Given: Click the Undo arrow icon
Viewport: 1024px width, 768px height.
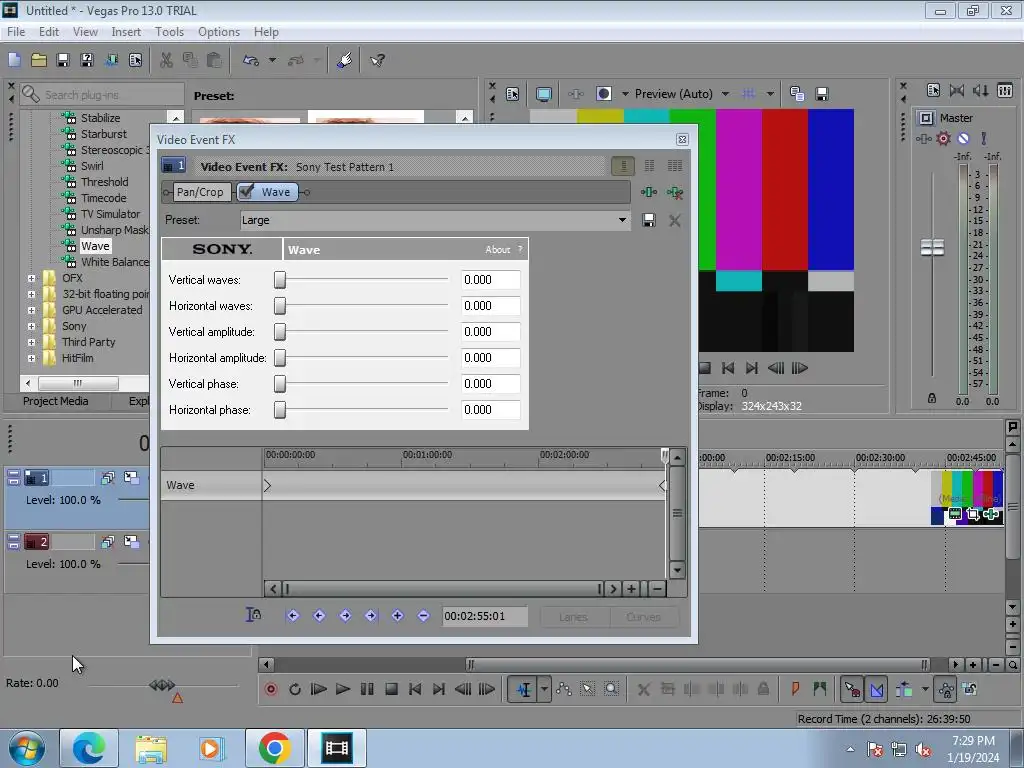Looking at the screenshot, I should (x=251, y=61).
